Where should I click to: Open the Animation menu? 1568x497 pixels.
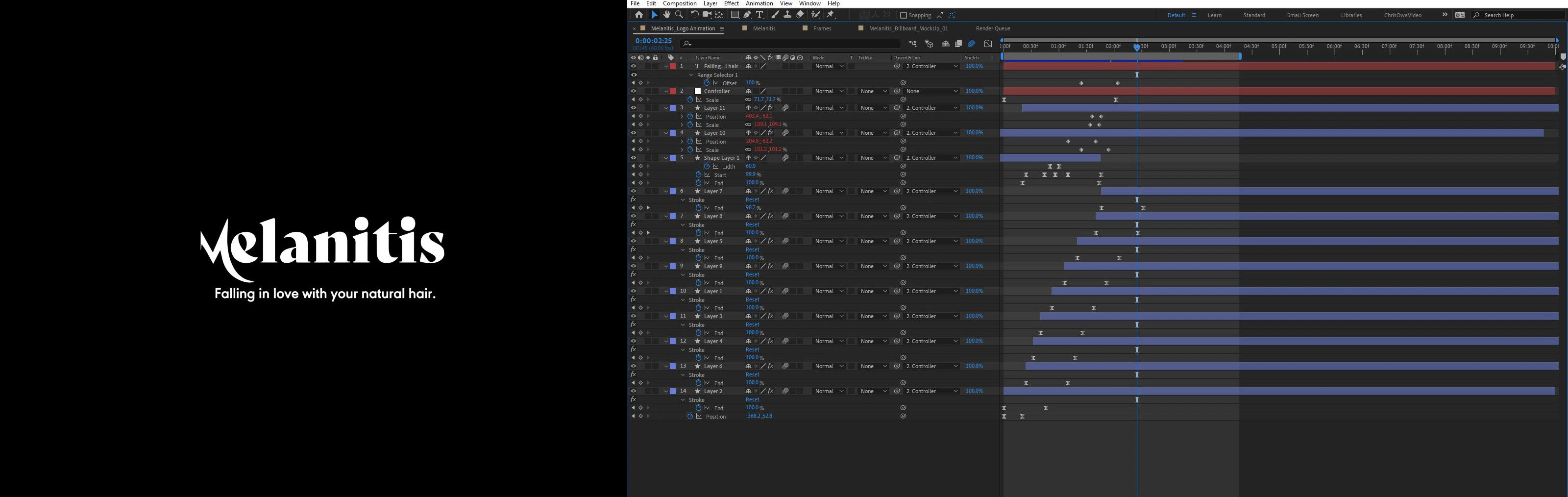click(x=759, y=3)
